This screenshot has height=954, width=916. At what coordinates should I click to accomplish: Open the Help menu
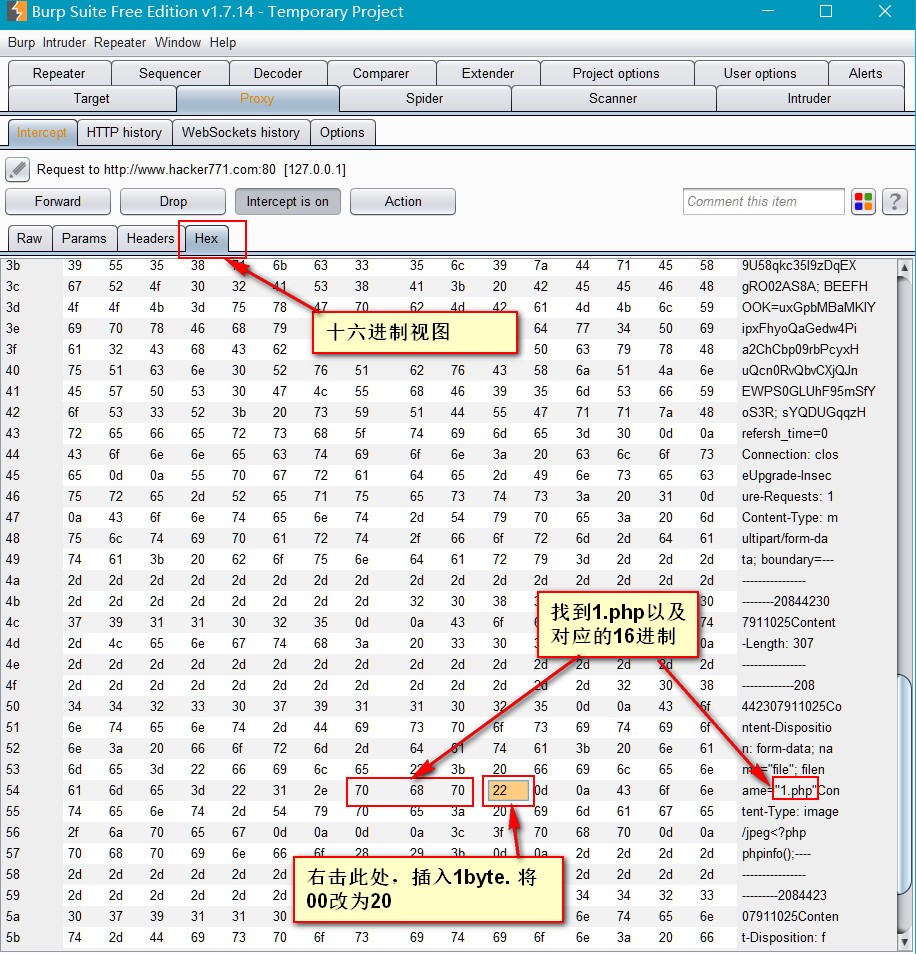[x=223, y=43]
